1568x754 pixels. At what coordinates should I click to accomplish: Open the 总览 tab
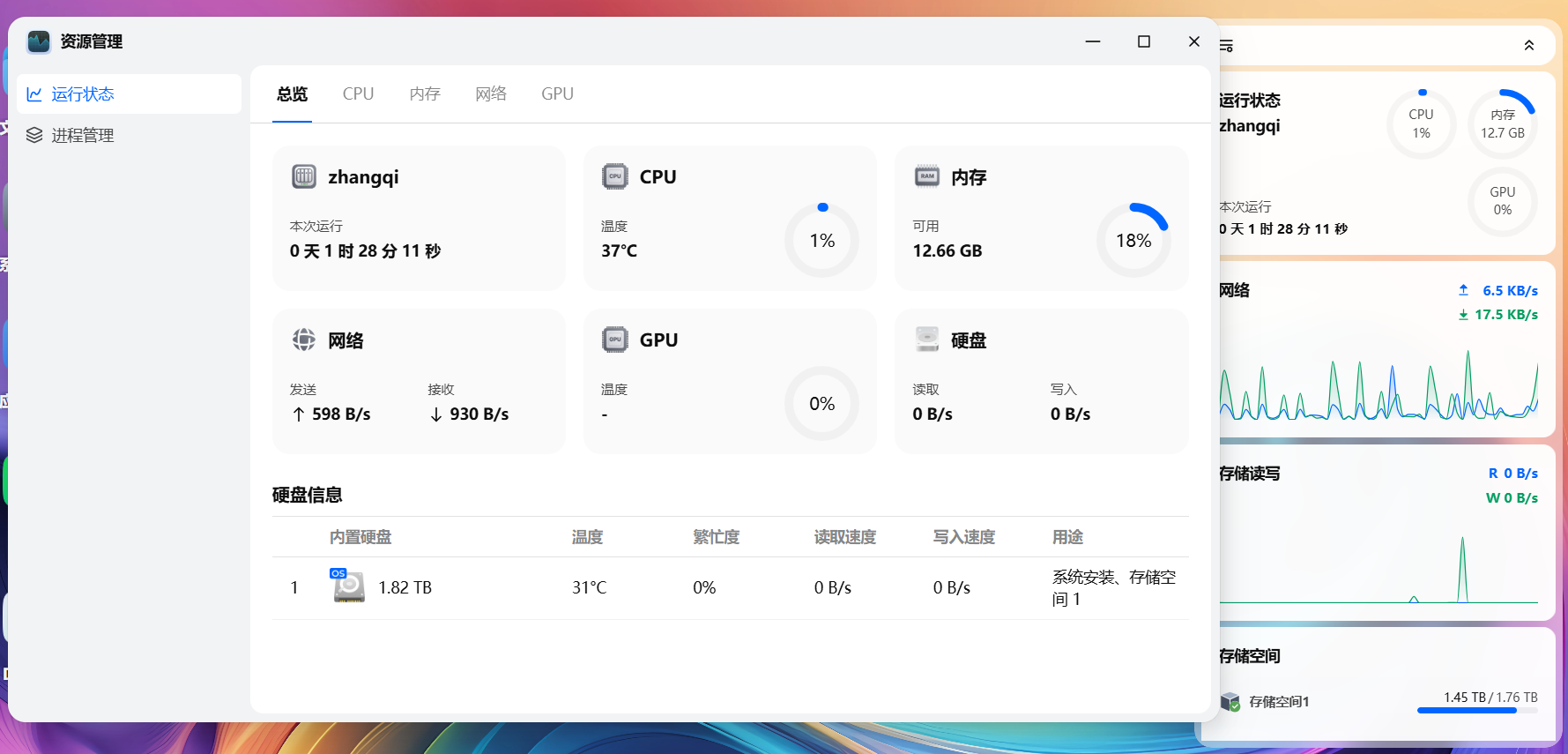pyautogui.click(x=292, y=94)
